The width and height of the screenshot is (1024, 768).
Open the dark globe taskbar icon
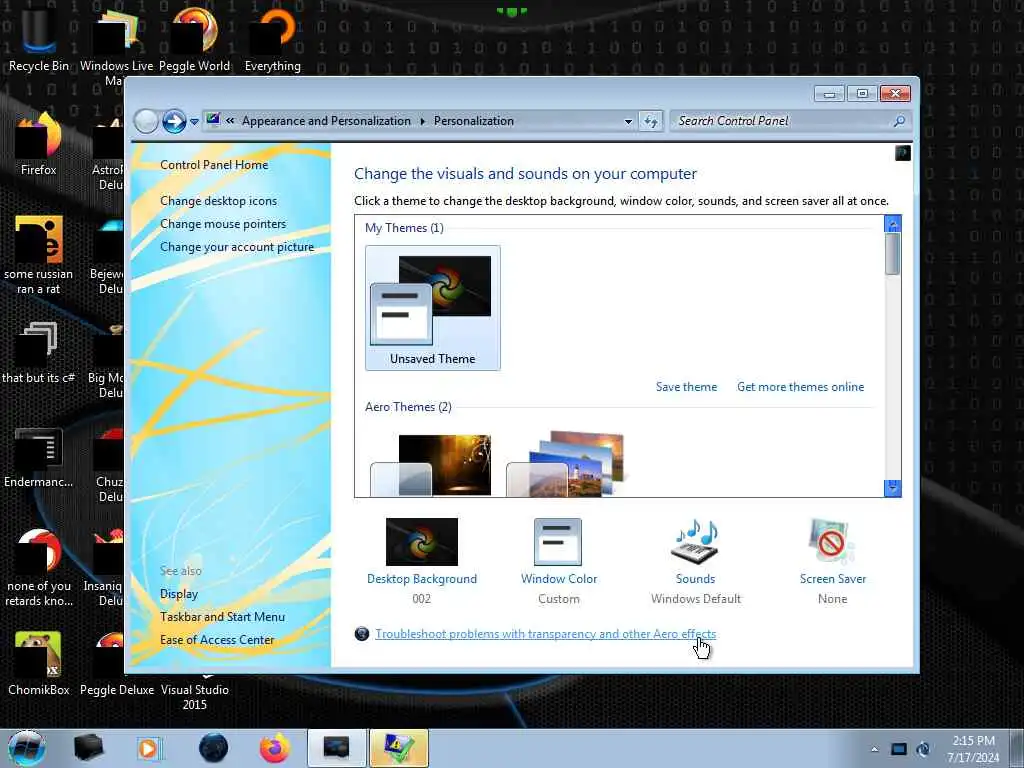214,748
